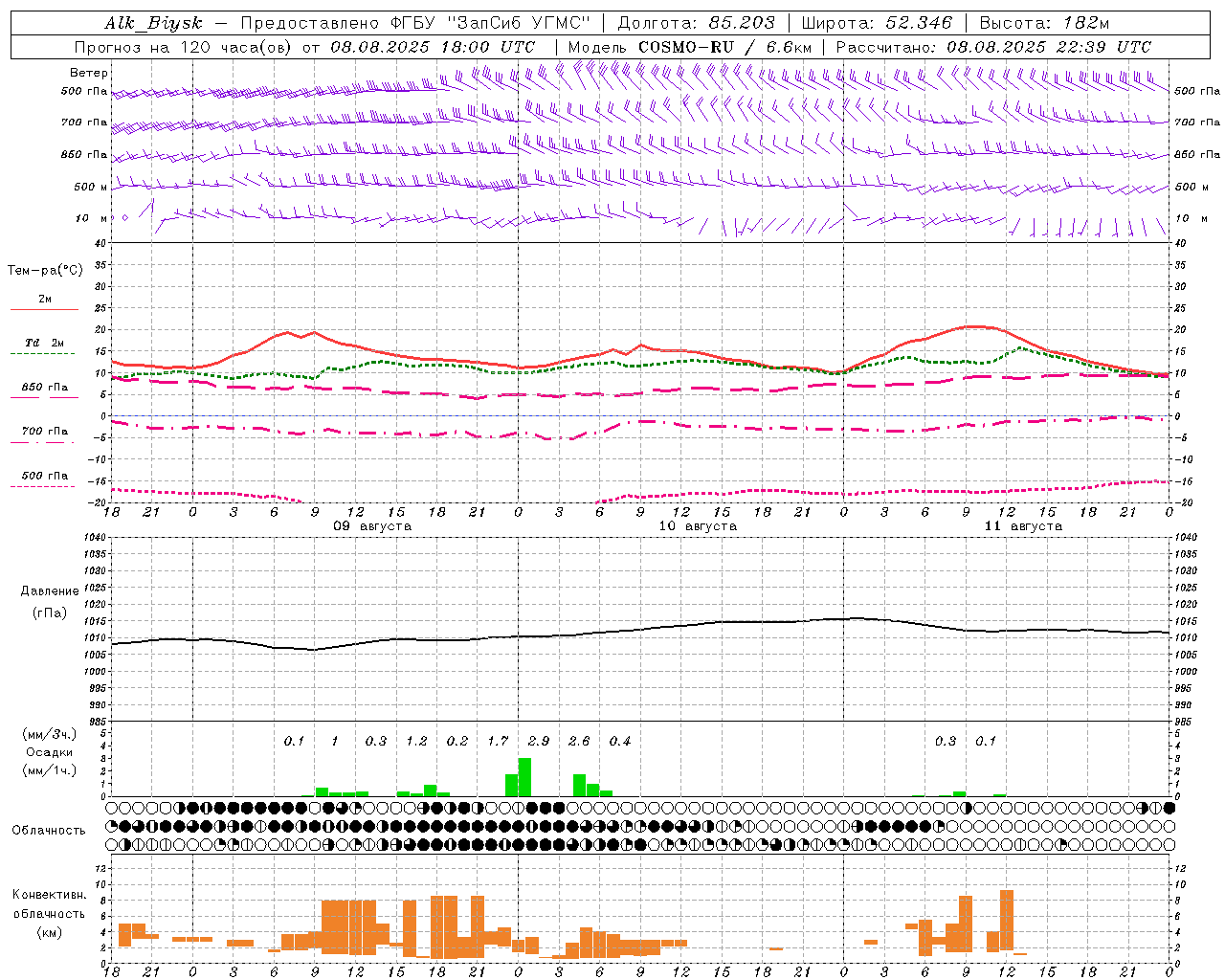Image resolution: width=1225 pixels, height=980 pixels.
Task: Click the Ветер wind section label
Action: pyautogui.click(x=89, y=73)
